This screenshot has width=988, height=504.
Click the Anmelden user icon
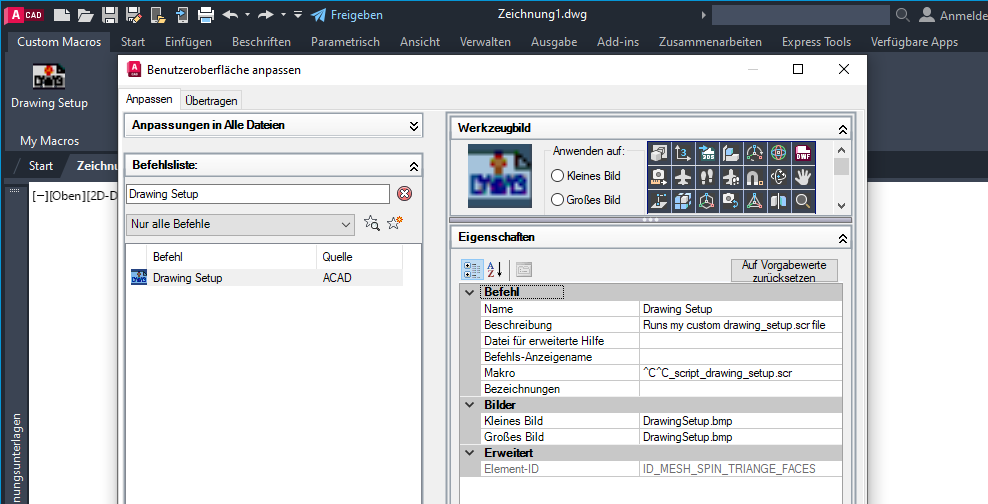click(927, 14)
